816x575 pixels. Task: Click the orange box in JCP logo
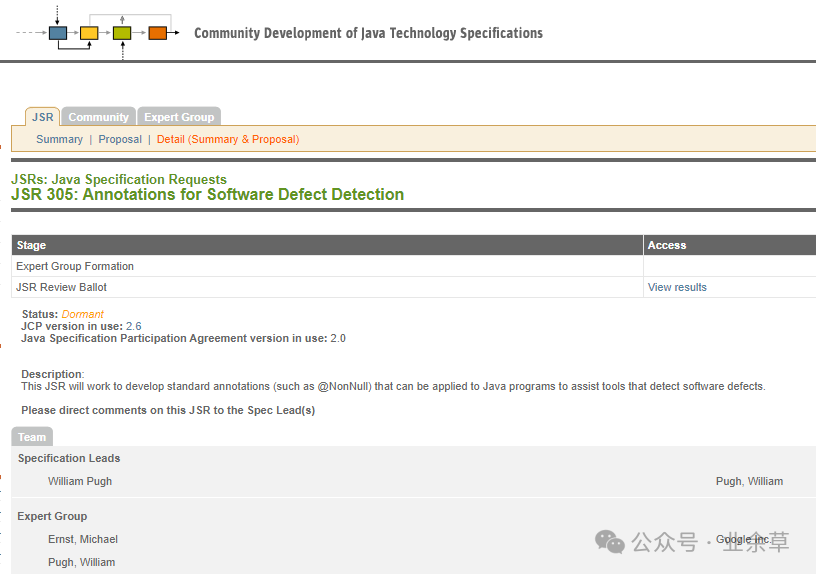point(157,33)
